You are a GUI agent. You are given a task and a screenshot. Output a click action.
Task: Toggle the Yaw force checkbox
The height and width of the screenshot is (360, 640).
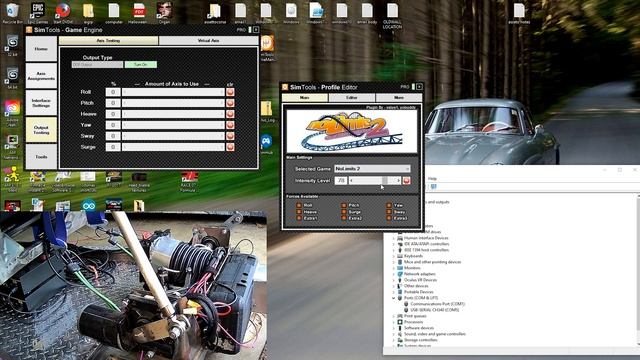point(389,205)
